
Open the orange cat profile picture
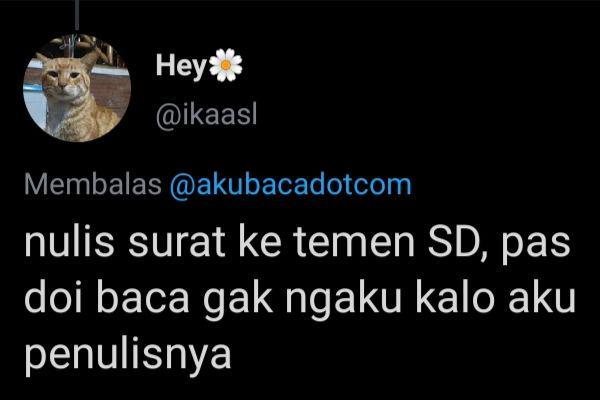[77, 88]
